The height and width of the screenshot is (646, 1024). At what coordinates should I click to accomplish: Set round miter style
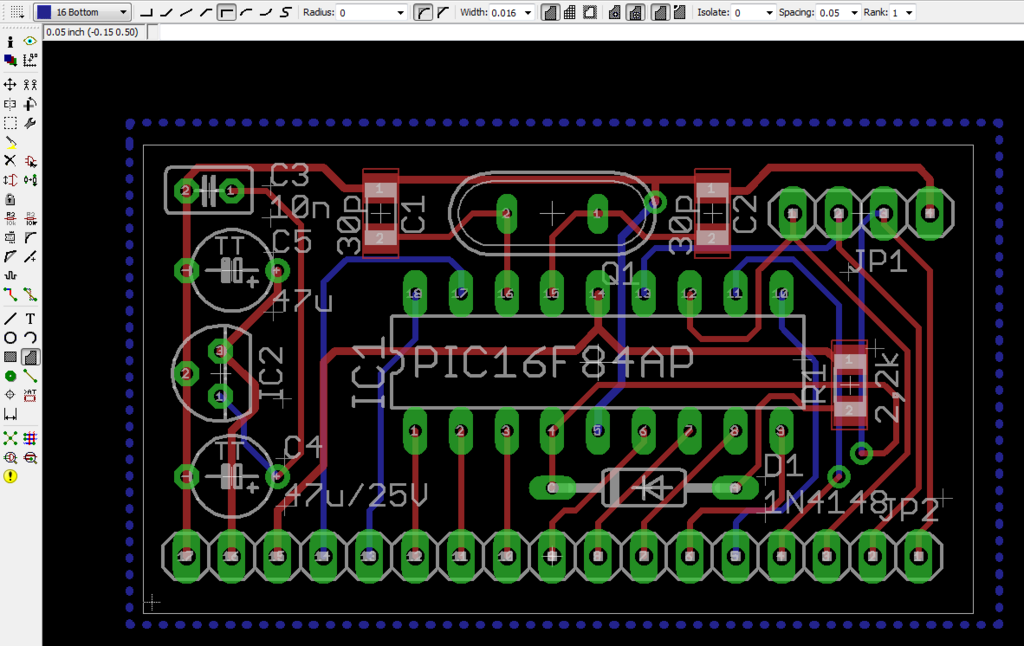[x=423, y=12]
